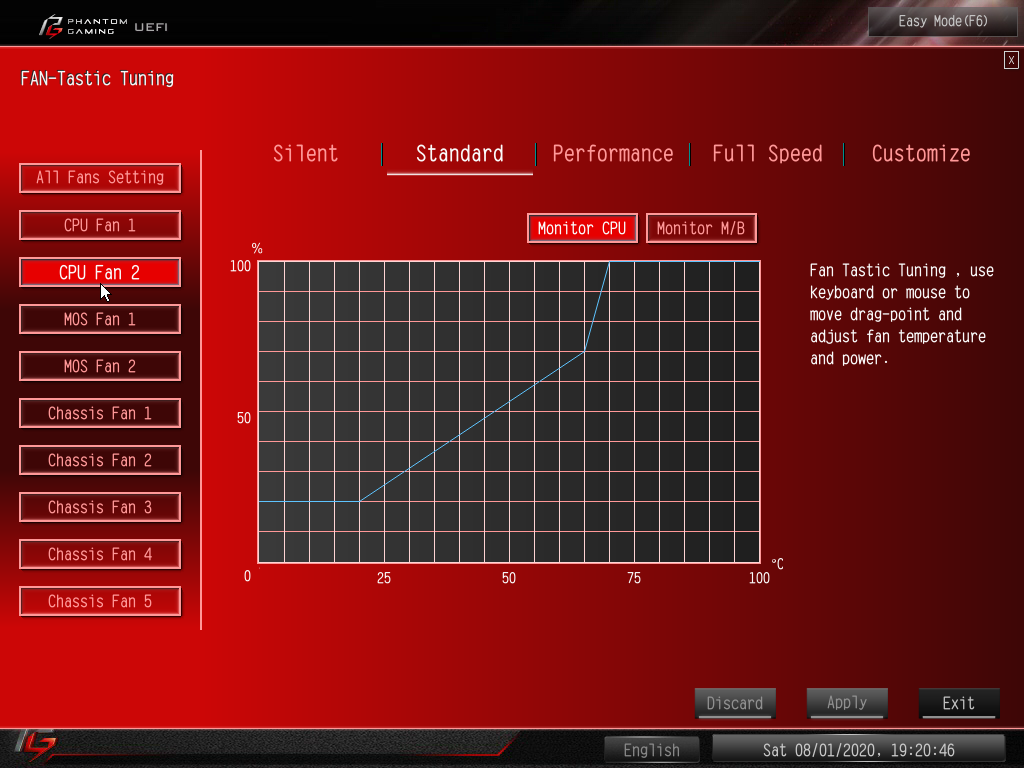Image resolution: width=1024 pixels, height=768 pixels.
Task: Select MOS Fan 1
Action: (x=100, y=319)
